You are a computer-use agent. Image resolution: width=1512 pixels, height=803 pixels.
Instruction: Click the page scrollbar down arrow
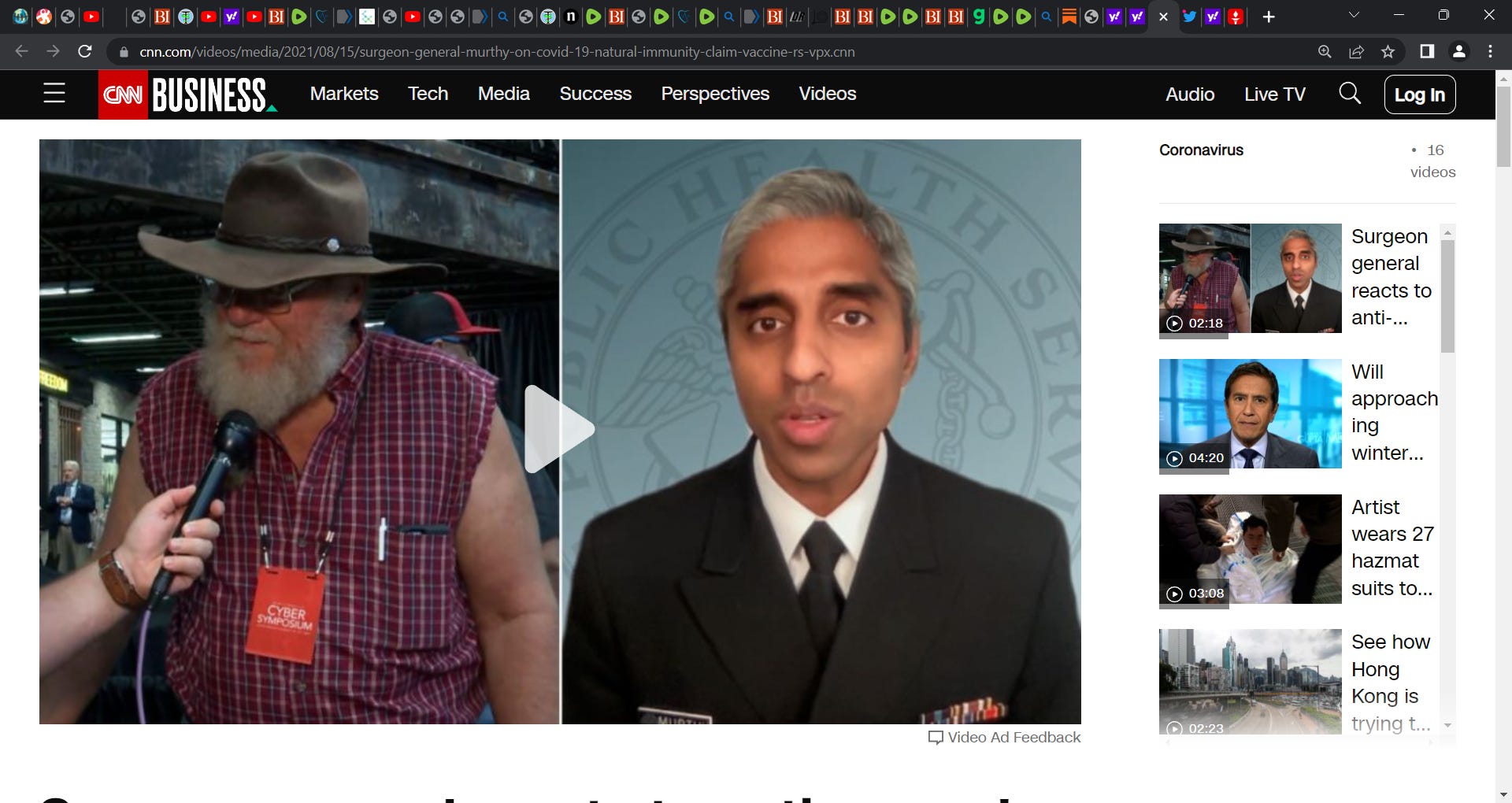tap(1503, 794)
